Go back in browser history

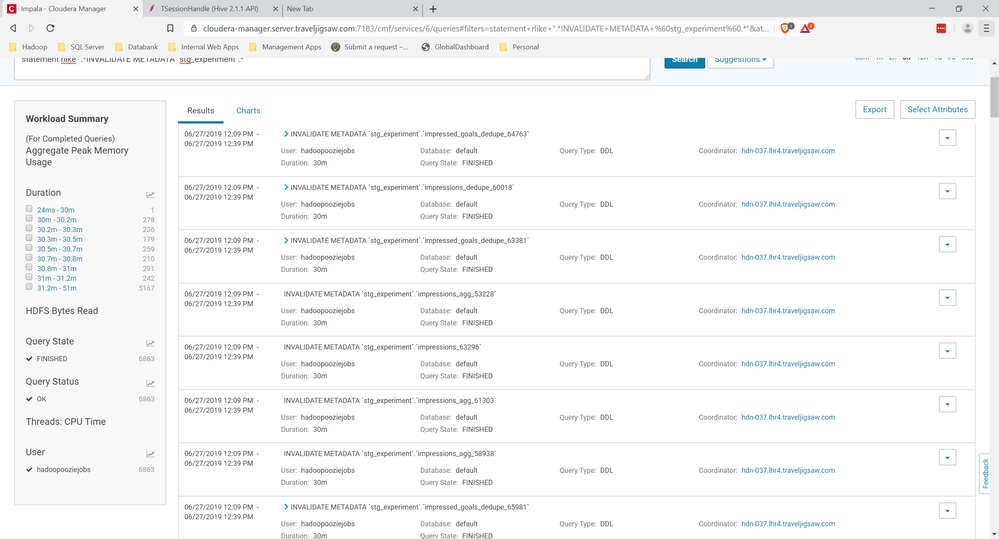[x=13, y=28]
